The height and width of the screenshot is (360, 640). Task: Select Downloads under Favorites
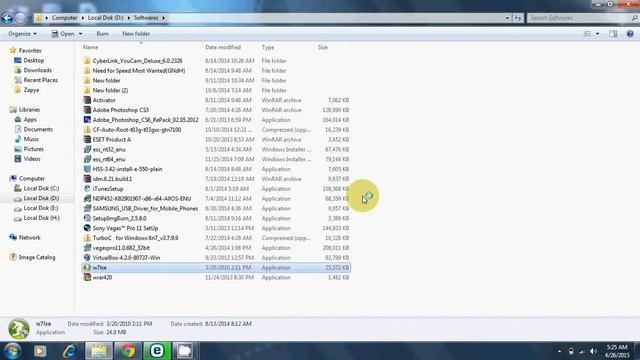38,70
